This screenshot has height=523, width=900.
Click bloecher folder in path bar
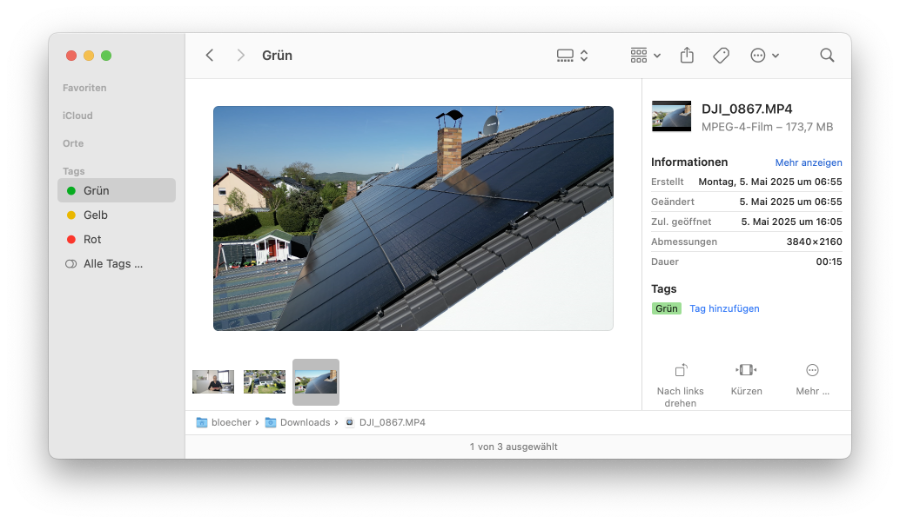224,423
